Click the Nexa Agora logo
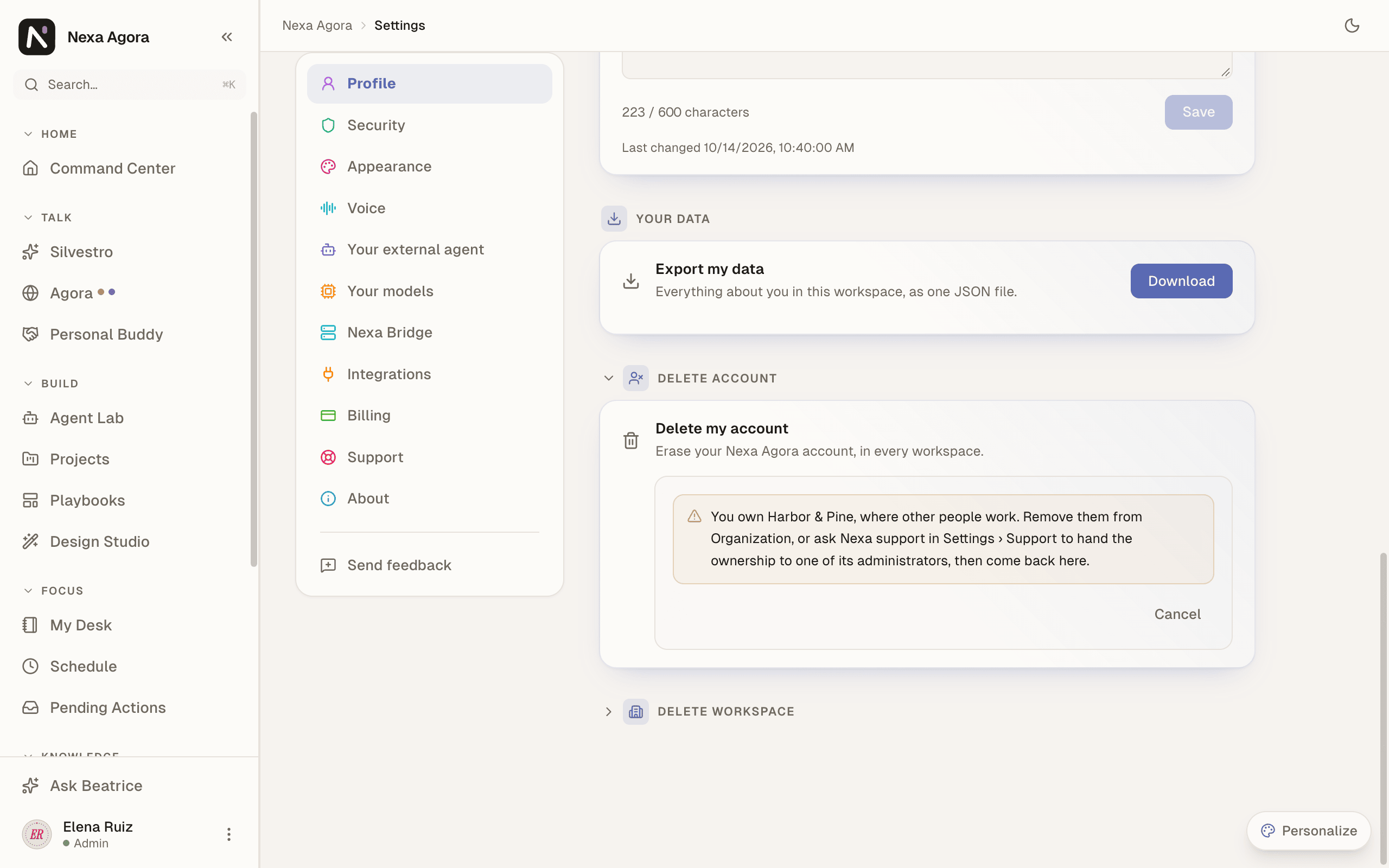This screenshot has width=1389, height=868. pyautogui.click(x=37, y=37)
